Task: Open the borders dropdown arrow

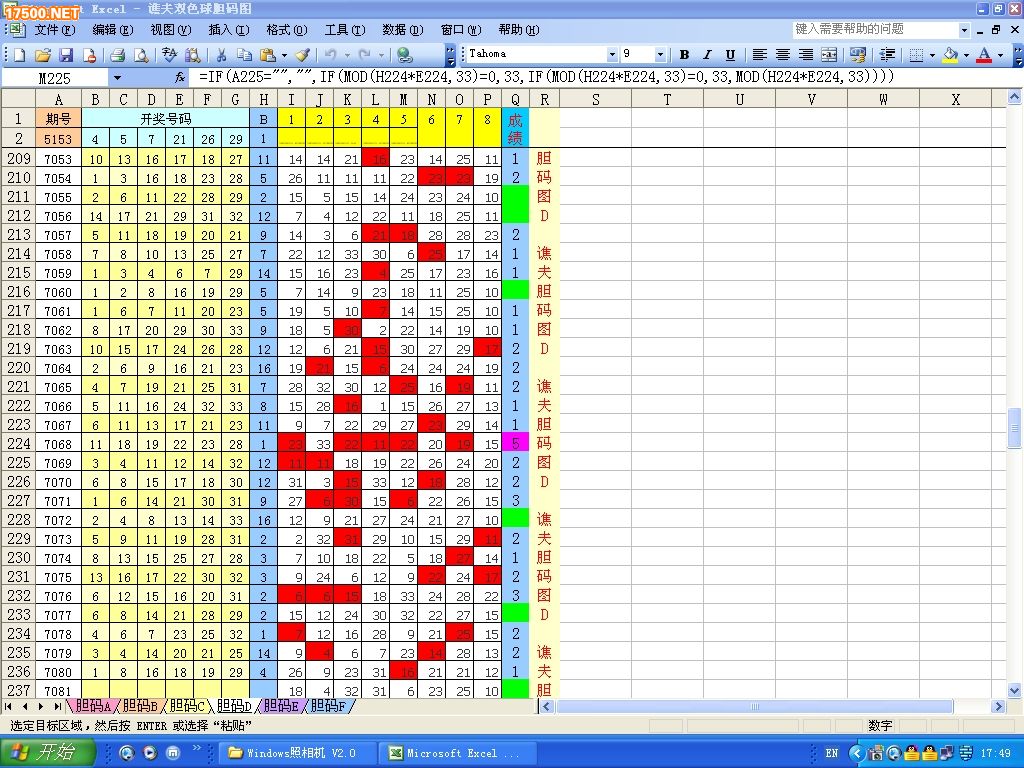Action: 932,55
